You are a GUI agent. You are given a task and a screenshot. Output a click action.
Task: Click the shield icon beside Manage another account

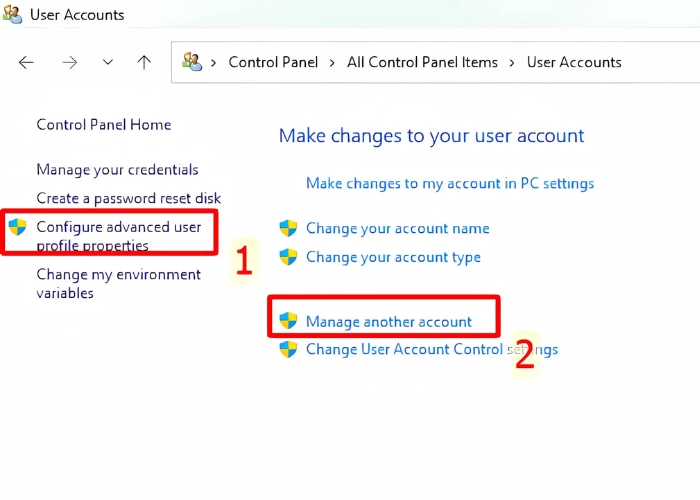(288, 321)
